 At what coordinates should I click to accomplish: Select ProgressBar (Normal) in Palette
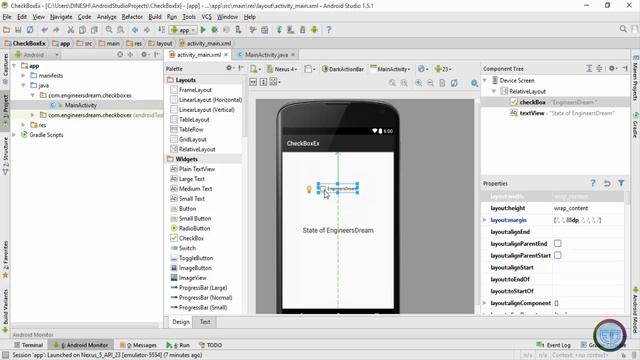coord(201,298)
